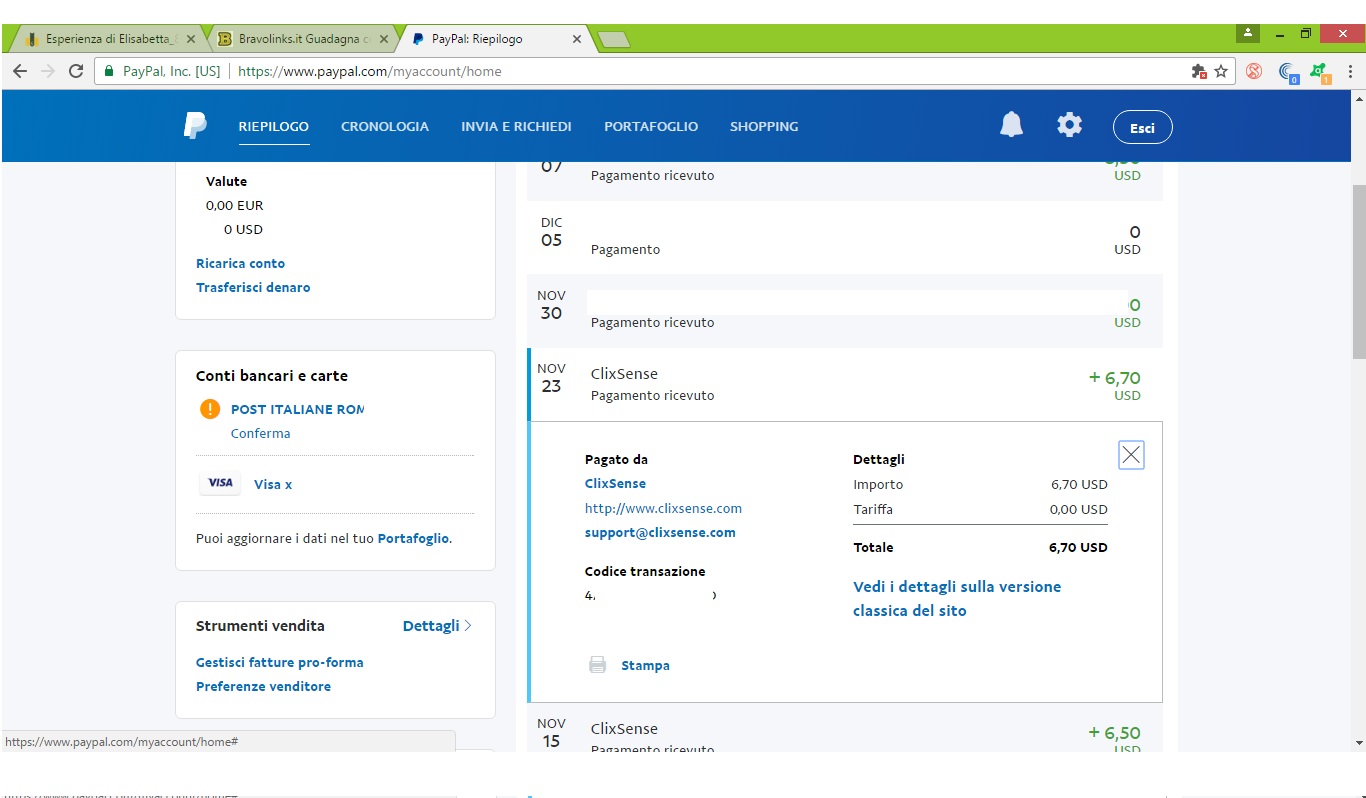Click the scrollbar down arrow

click(x=1358, y=743)
